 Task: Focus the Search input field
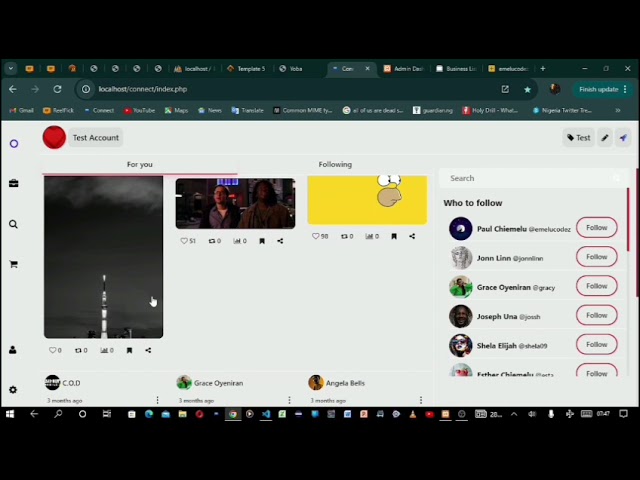[x=533, y=178]
